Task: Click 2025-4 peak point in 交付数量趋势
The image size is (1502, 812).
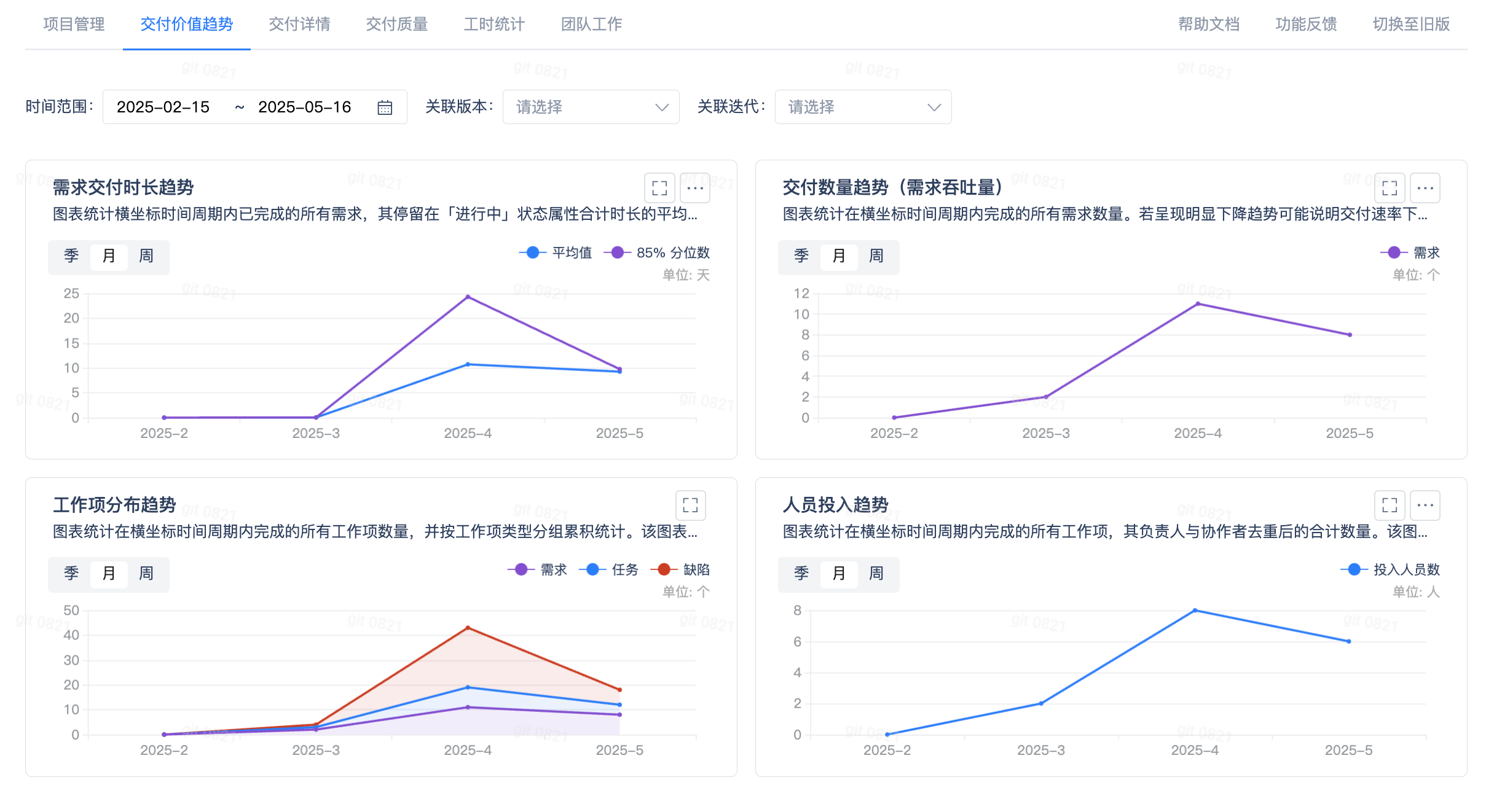Action: (x=1198, y=303)
